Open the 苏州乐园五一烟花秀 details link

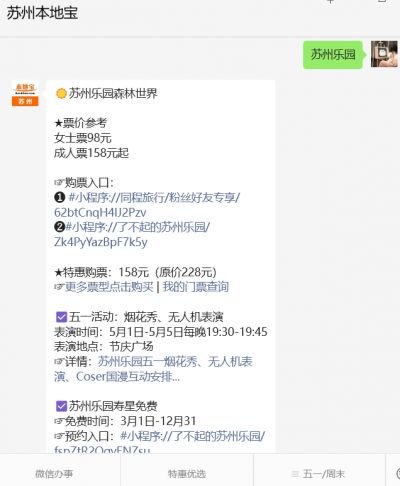(153, 369)
